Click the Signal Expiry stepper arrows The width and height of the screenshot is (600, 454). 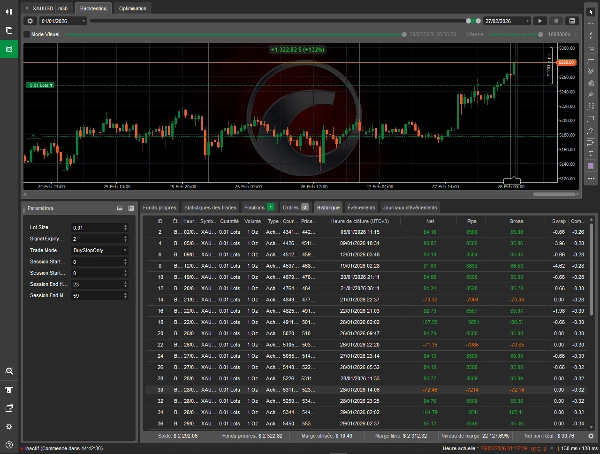(125, 239)
